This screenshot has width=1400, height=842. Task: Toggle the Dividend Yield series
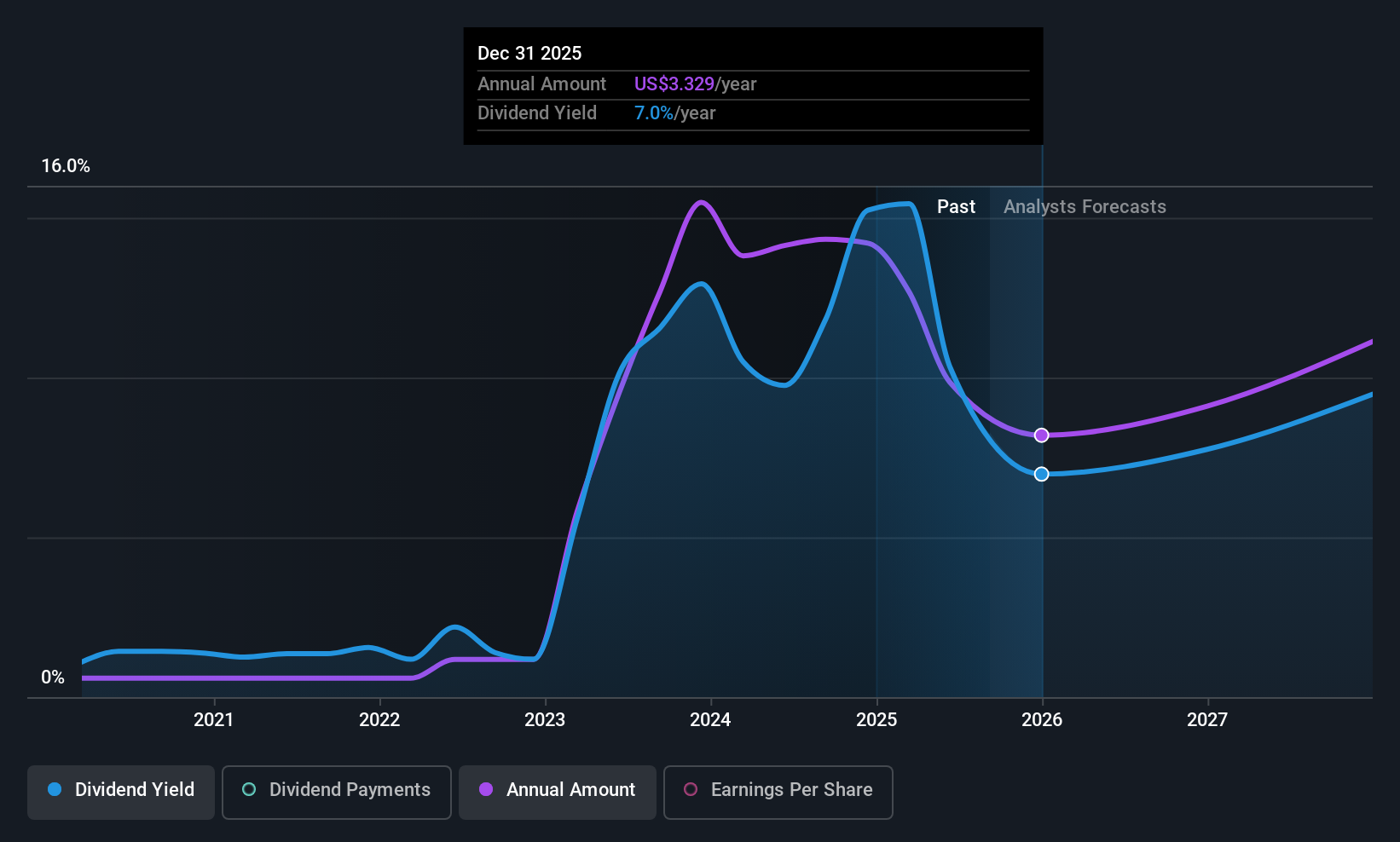pyautogui.click(x=121, y=792)
